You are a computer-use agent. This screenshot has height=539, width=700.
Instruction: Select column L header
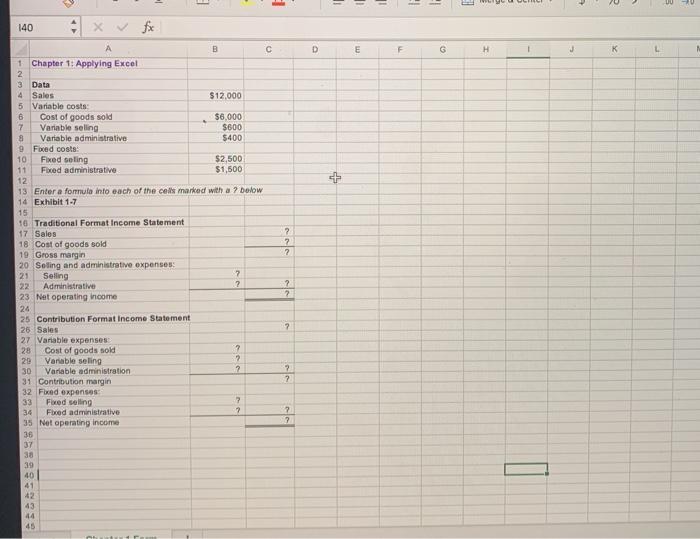coord(657,49)
